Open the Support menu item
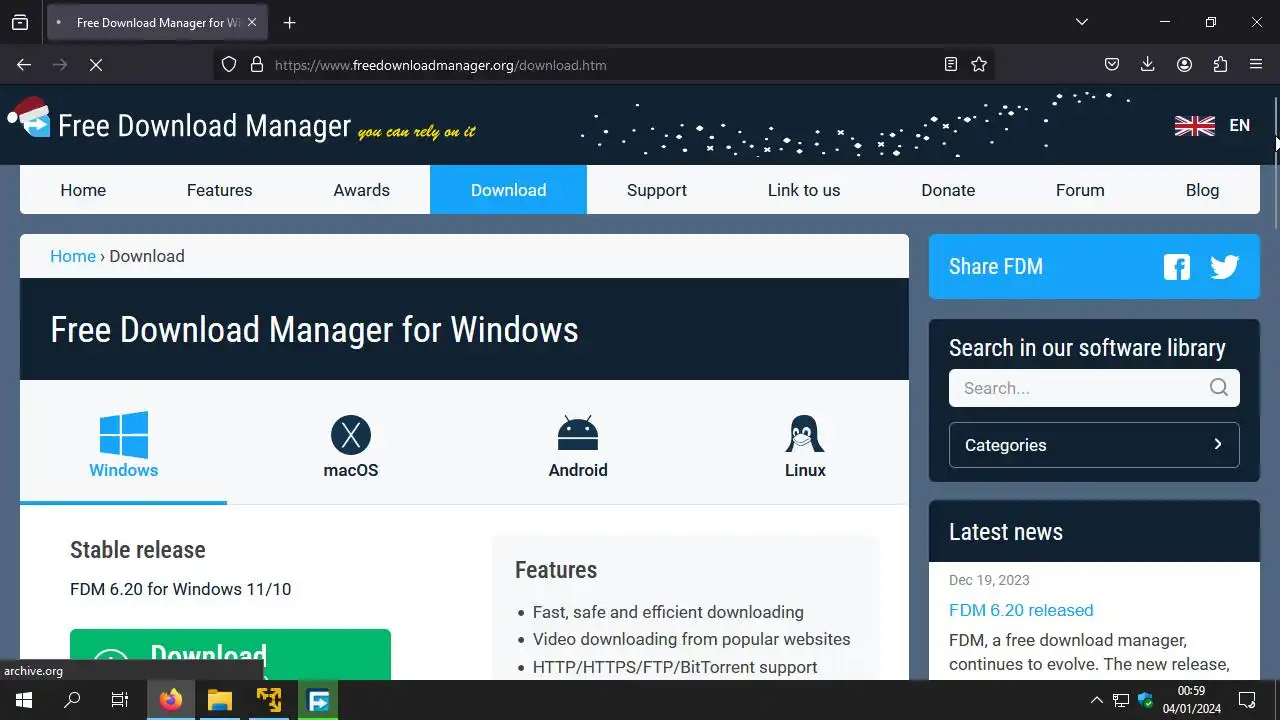The width and height of the screenshot is (1280, 720). 657,190
